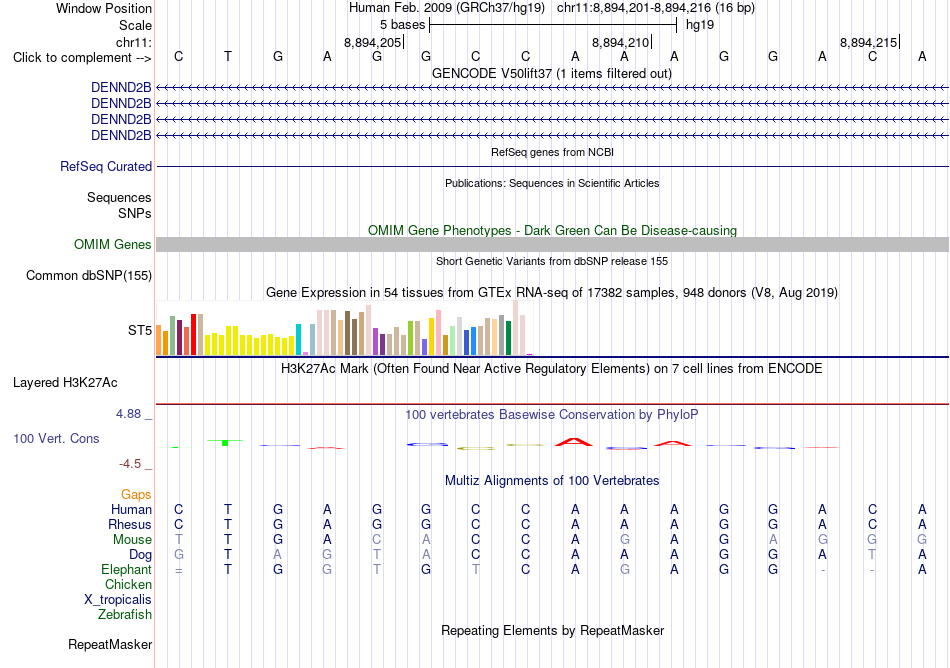Open the OMIM Genes track label

tap(112, 245)
